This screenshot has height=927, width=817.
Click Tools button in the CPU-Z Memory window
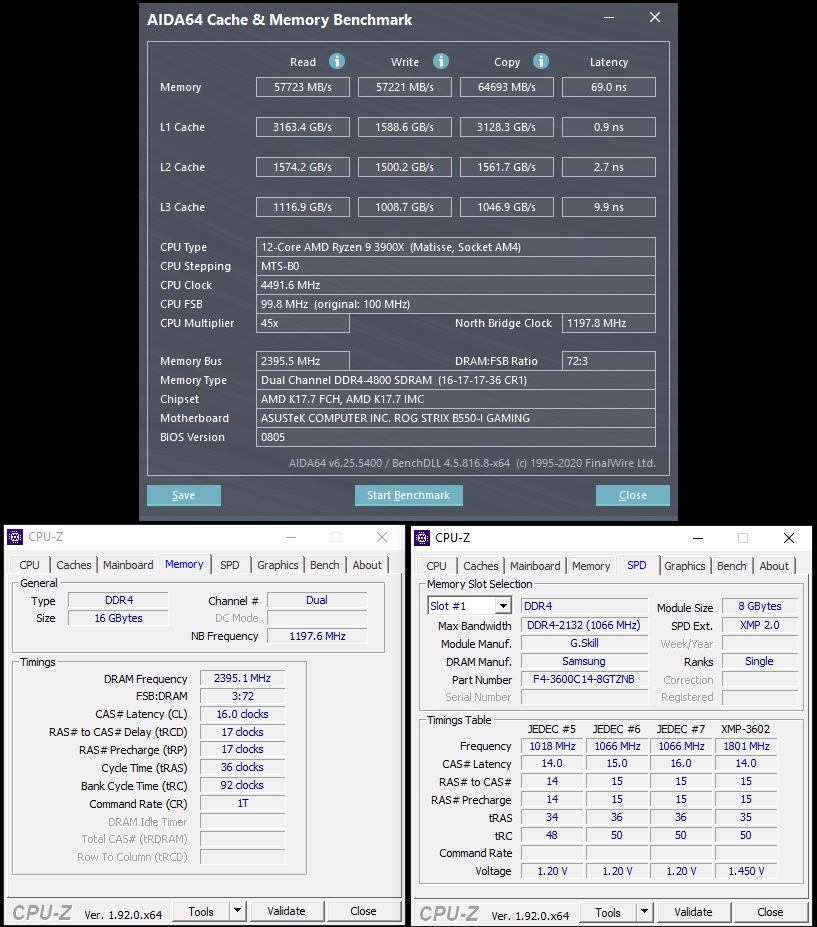[201, 911]
